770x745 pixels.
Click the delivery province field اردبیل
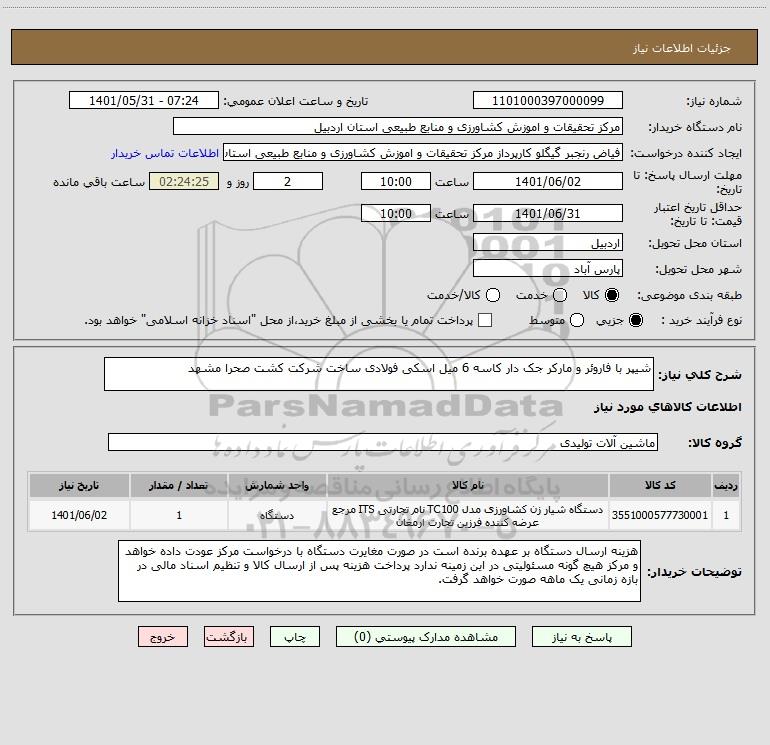pos(548,243)
